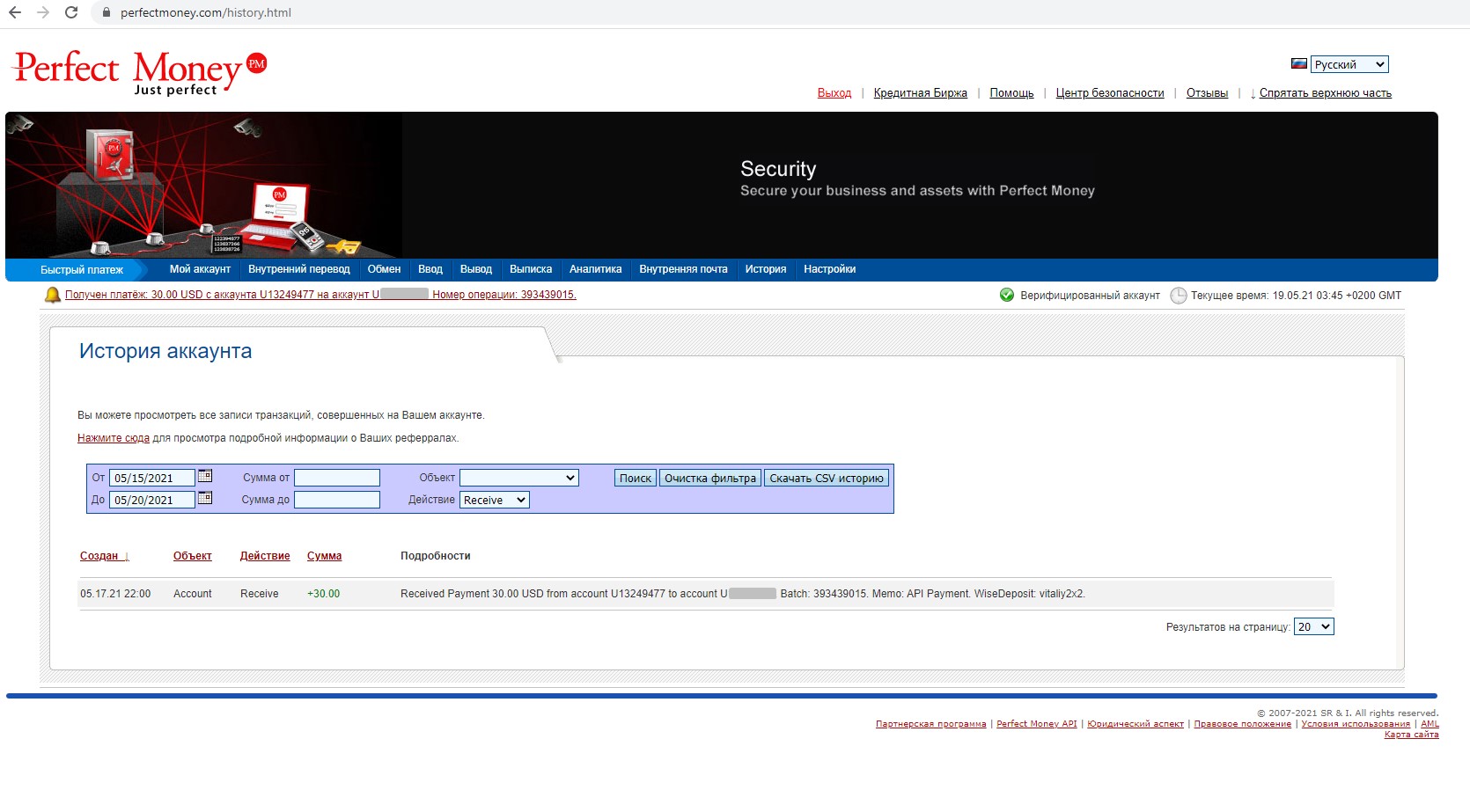Open Ввод menu item
This screenshot has height=812, width=1470.
(x=430, y=269)
